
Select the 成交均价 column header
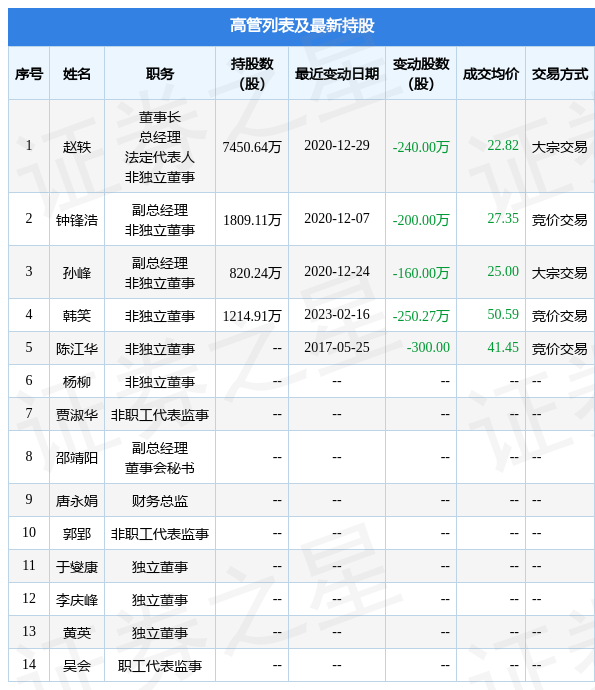pos(491,74)
